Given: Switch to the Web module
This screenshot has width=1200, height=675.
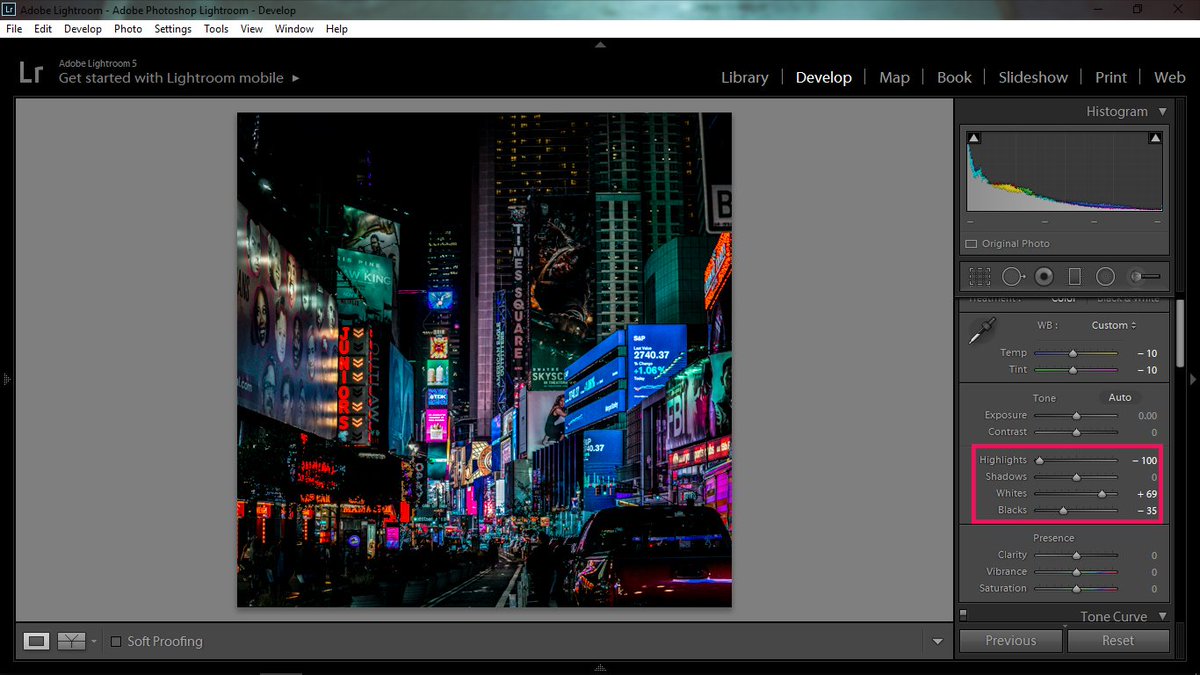Looking at the screenshot, I should pyautogui.click(x=1169, y=77).
